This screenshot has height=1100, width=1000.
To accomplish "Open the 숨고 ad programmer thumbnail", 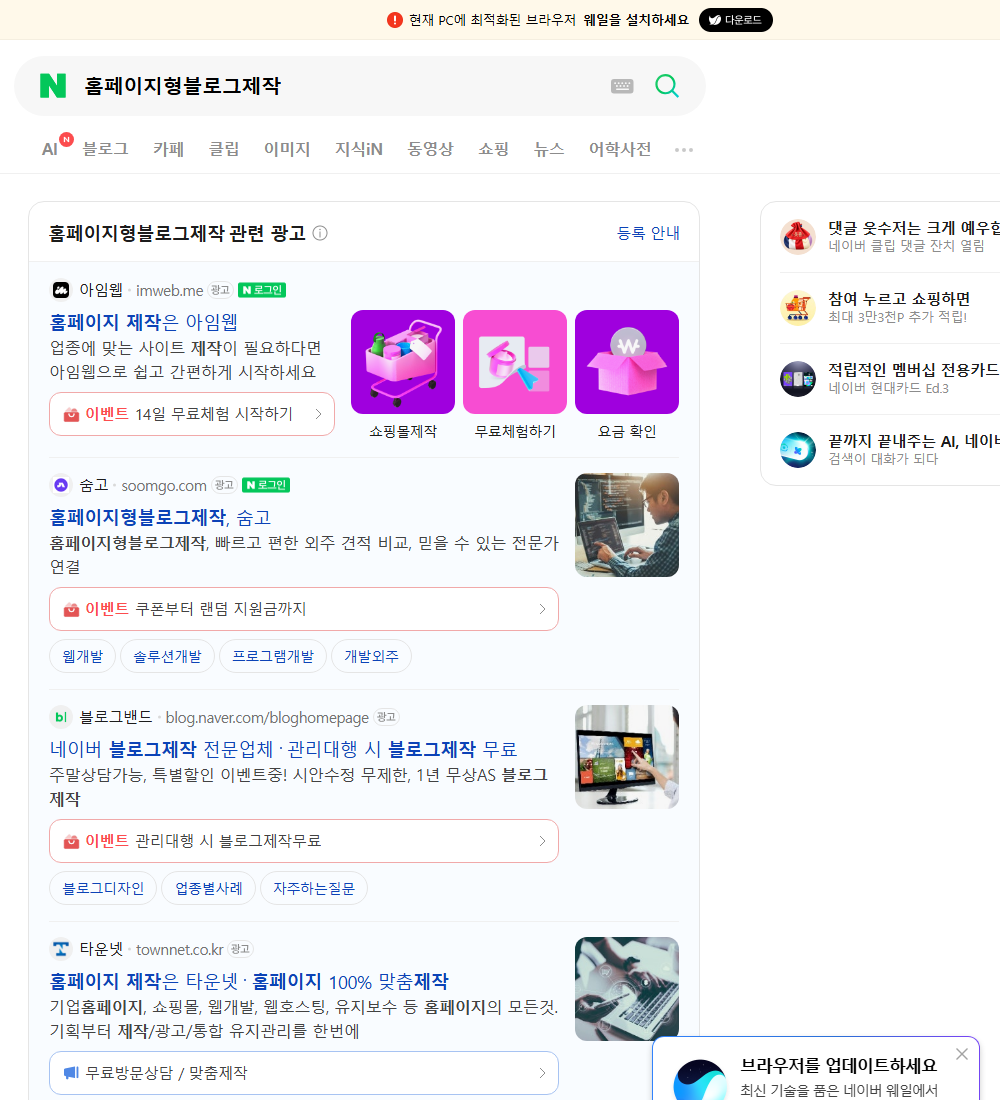I will (x=627, y=525).
